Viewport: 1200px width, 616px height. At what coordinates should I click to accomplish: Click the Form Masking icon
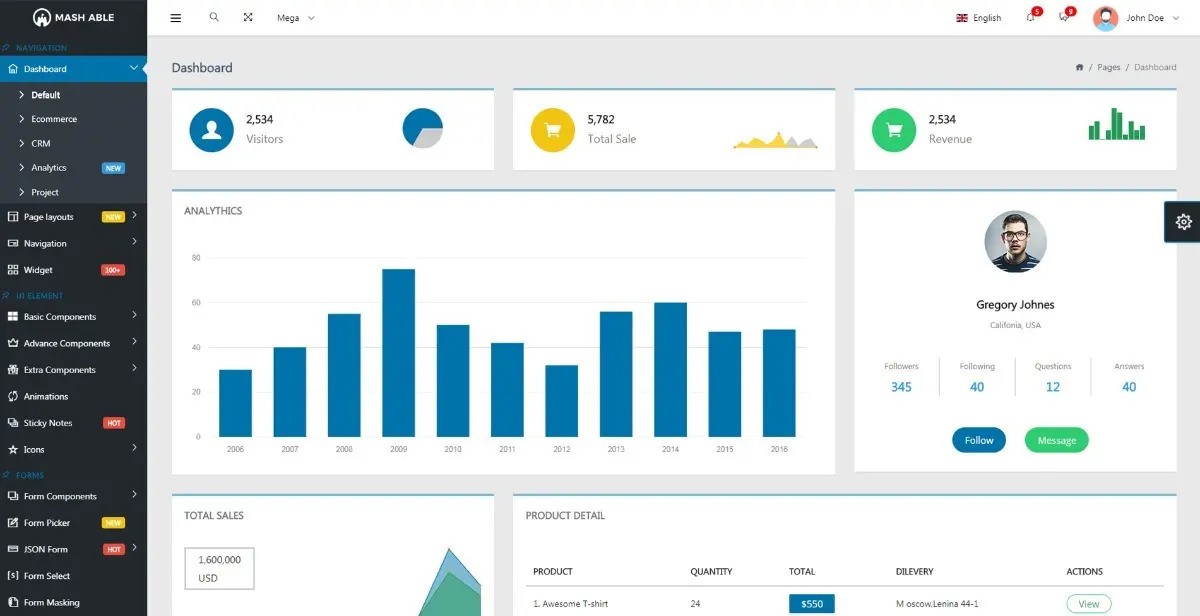coord(13,602)
